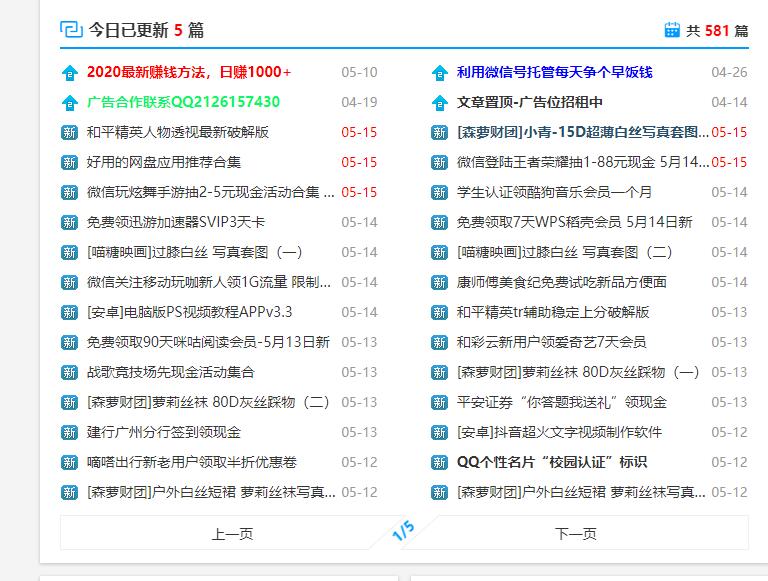The height and width of the screenshot is (581, 768).
Task: Open [森萝财团]萝莉丝袜 80D灰丝踩物（一）
Action: [x=578, y=372]
